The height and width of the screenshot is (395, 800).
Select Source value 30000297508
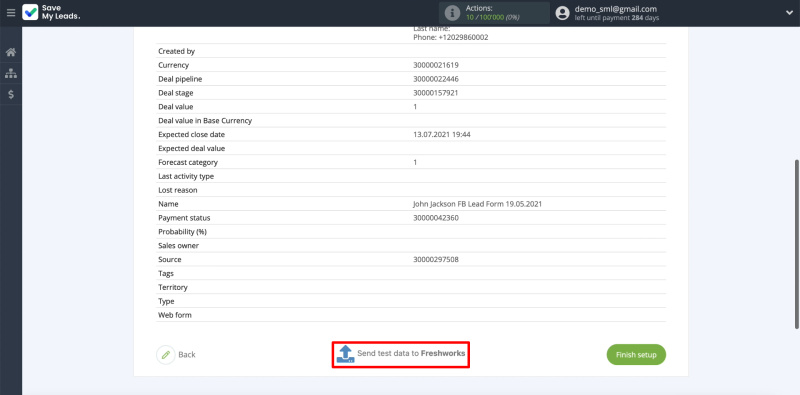pyautogui.click(x=436, y=260)
